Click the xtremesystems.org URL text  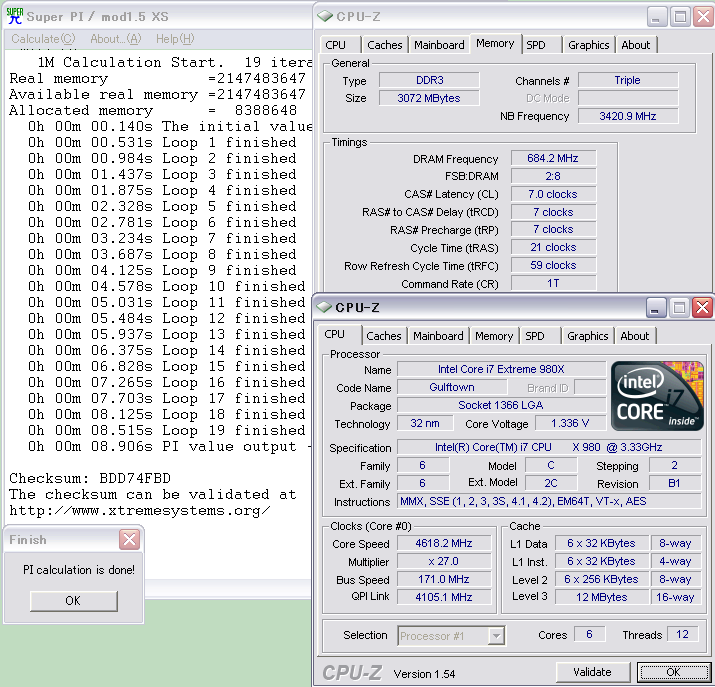[140, 510]
